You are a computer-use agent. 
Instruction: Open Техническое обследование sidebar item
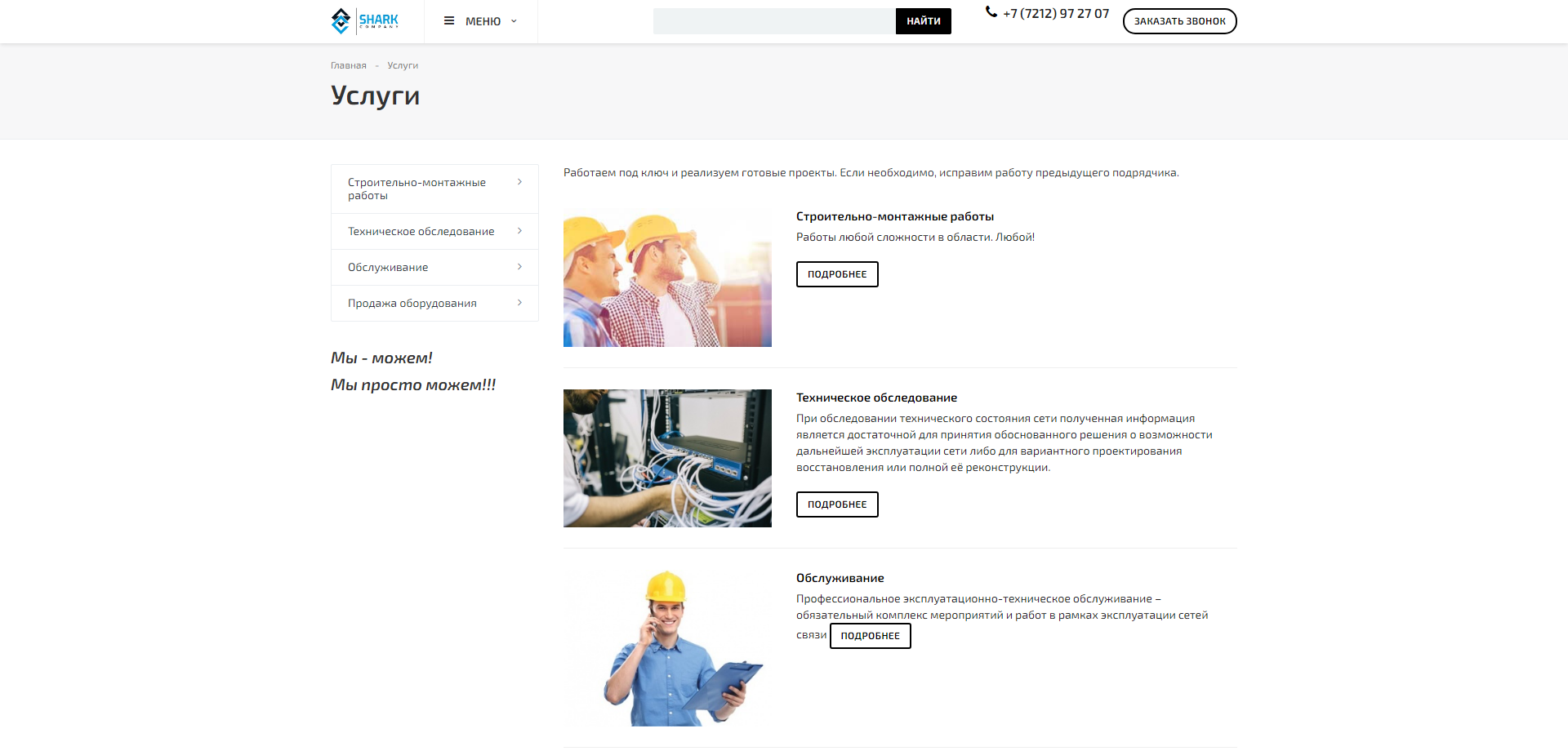(x=434, y=231)
